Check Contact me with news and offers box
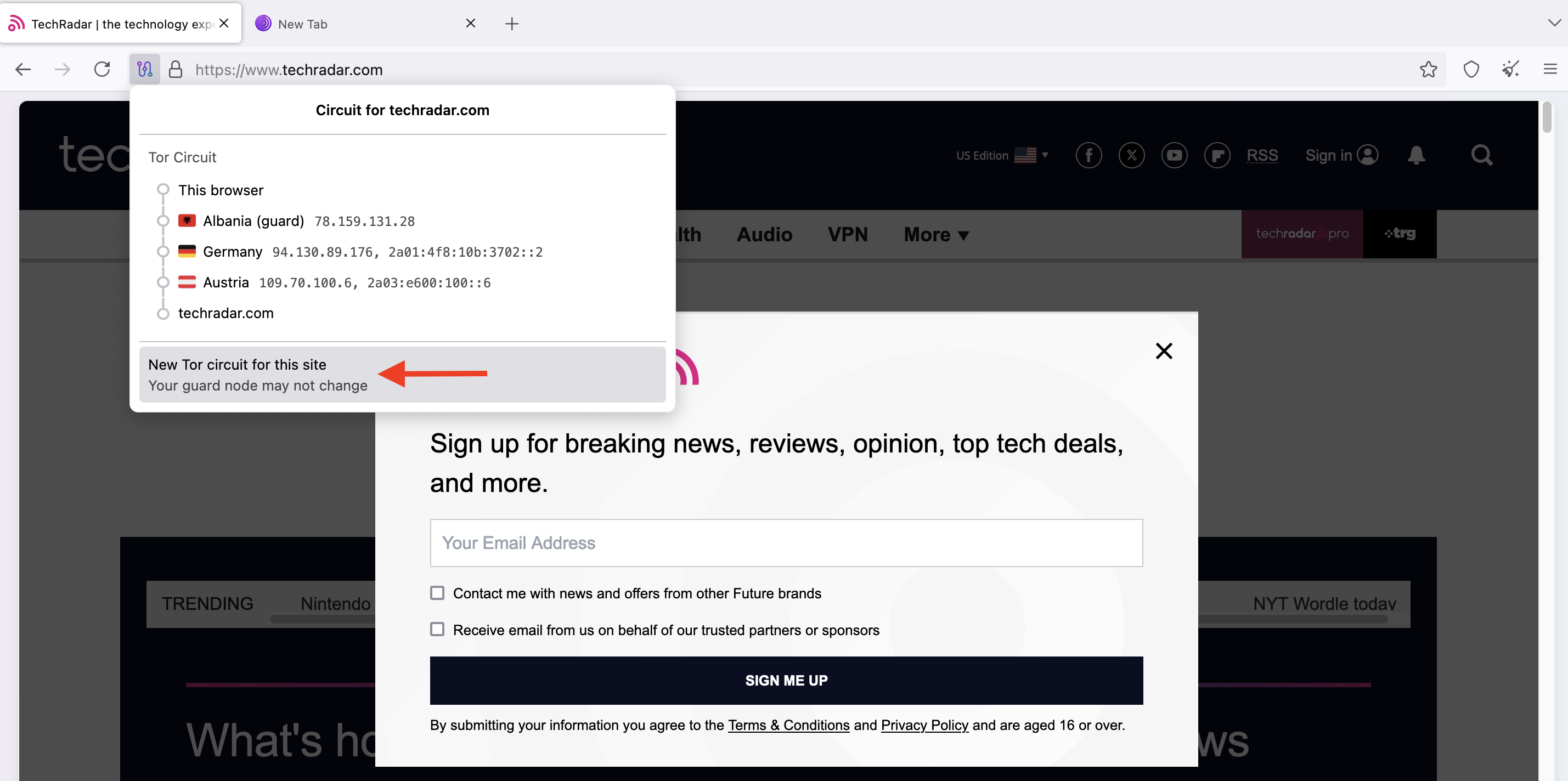The height and width of the screenshot is (781, 1568). coord(437,593)
